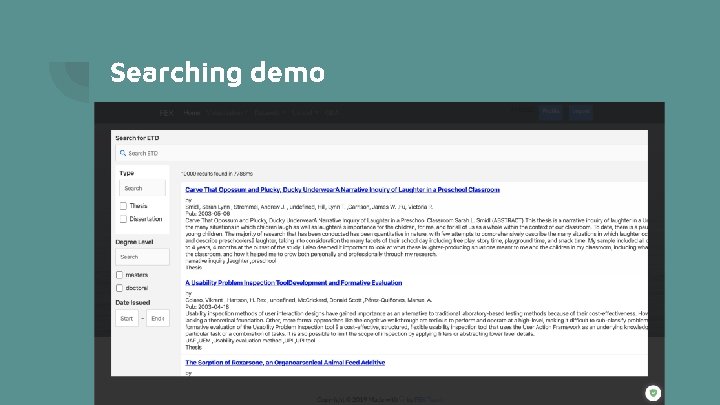
Task: Click the 'Date Issued' filter heading
Action: (133, 303)
